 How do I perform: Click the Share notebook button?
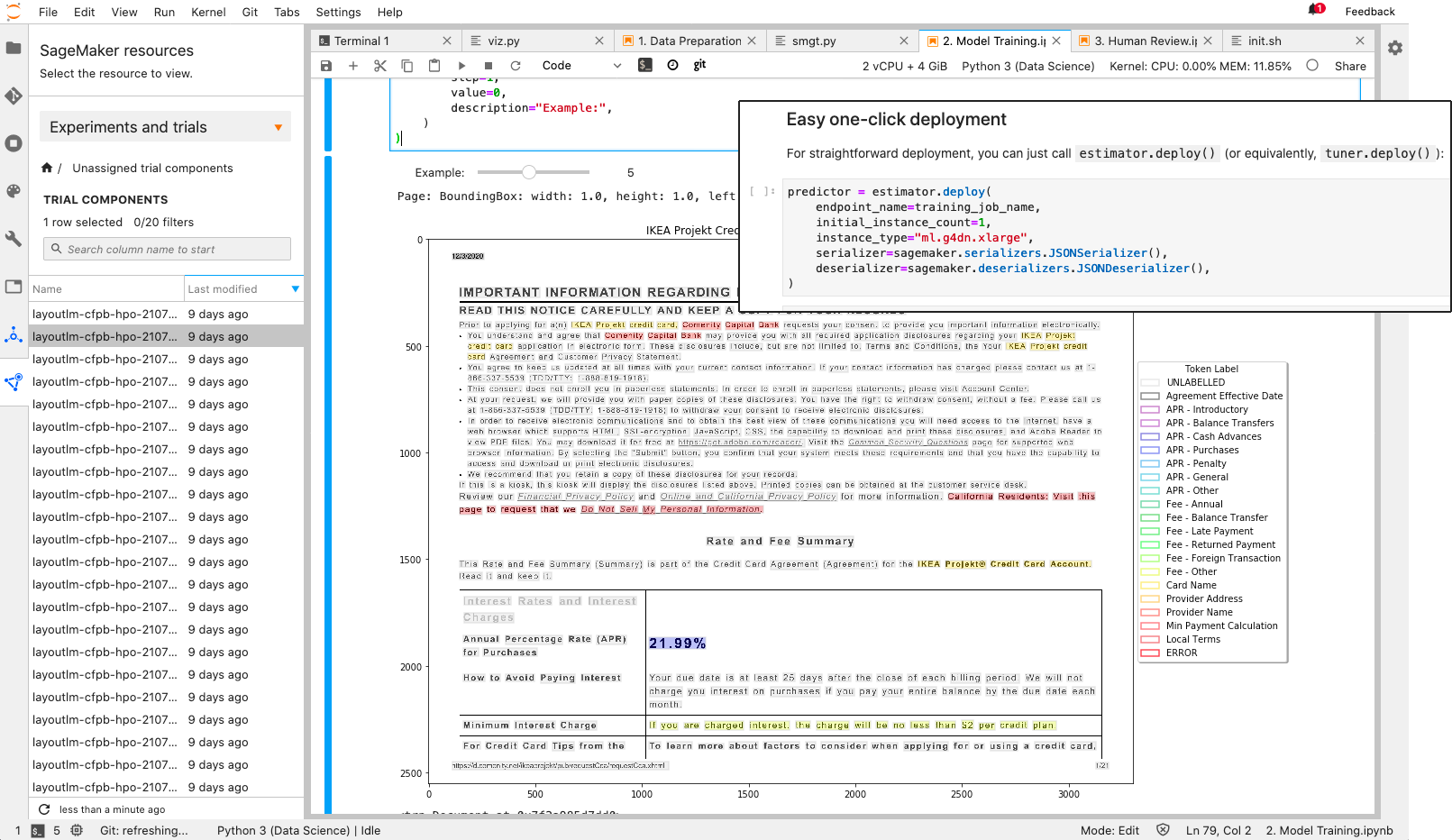click(x=1350, y=66)
